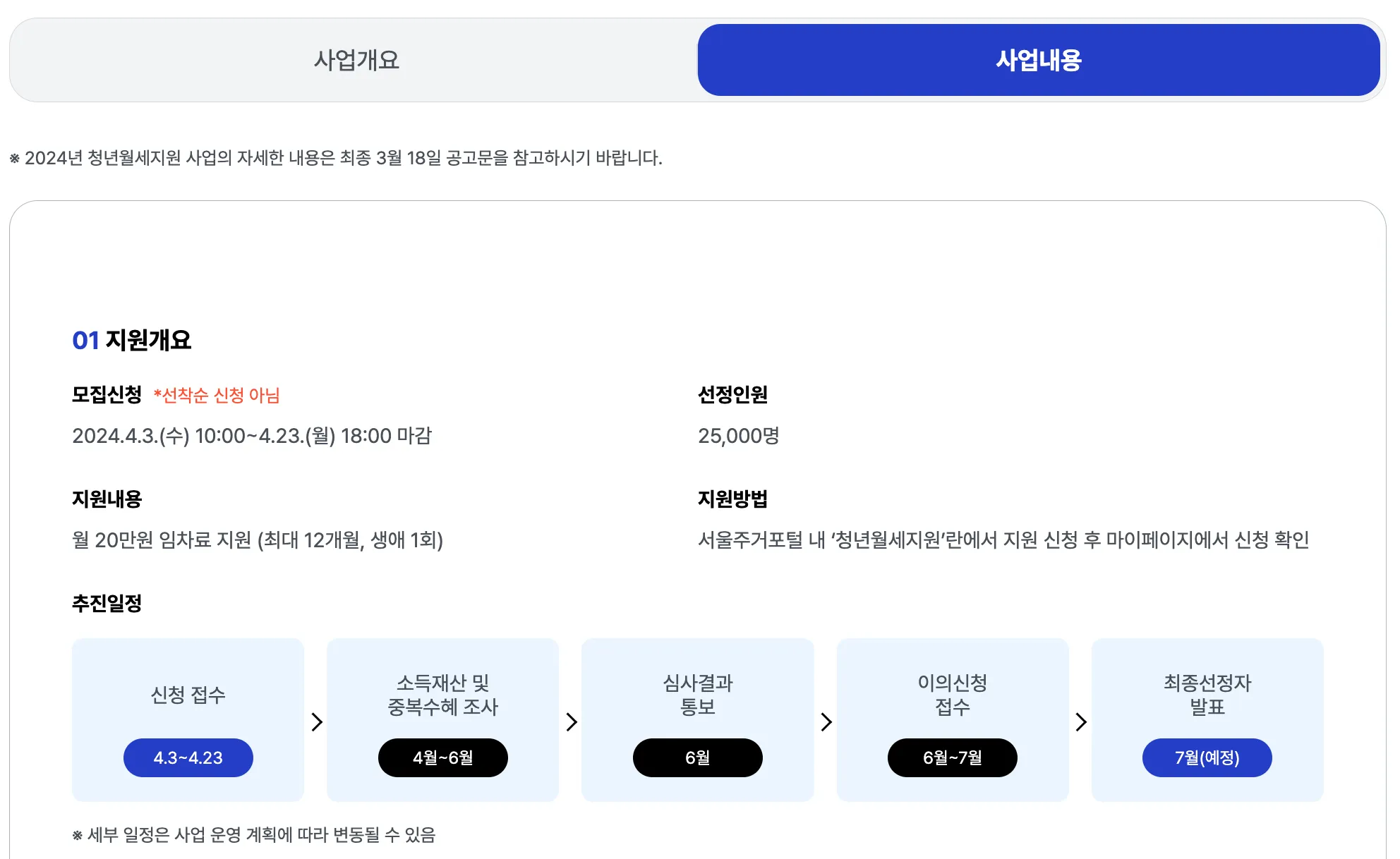Click the 신청 접수 process card

coord(188,719)
